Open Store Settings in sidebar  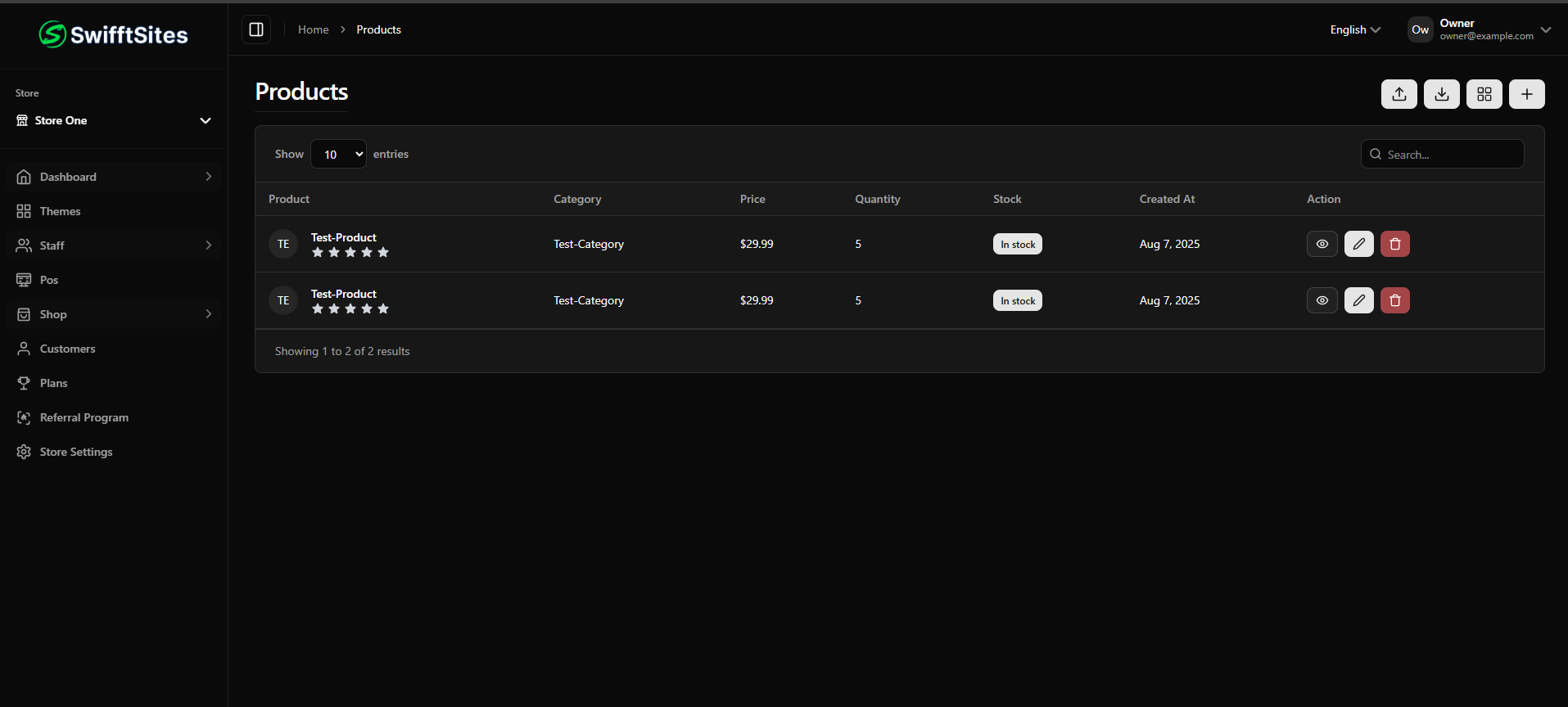point(76,452)
